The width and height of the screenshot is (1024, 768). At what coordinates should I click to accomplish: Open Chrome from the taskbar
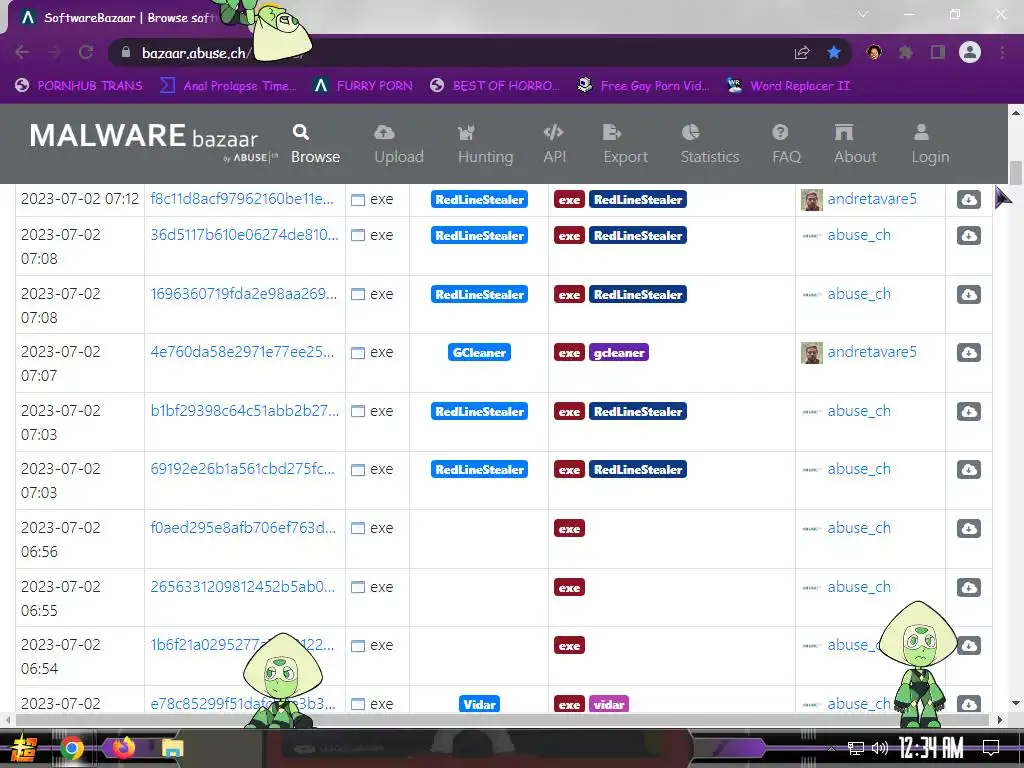tap(72, 748)
